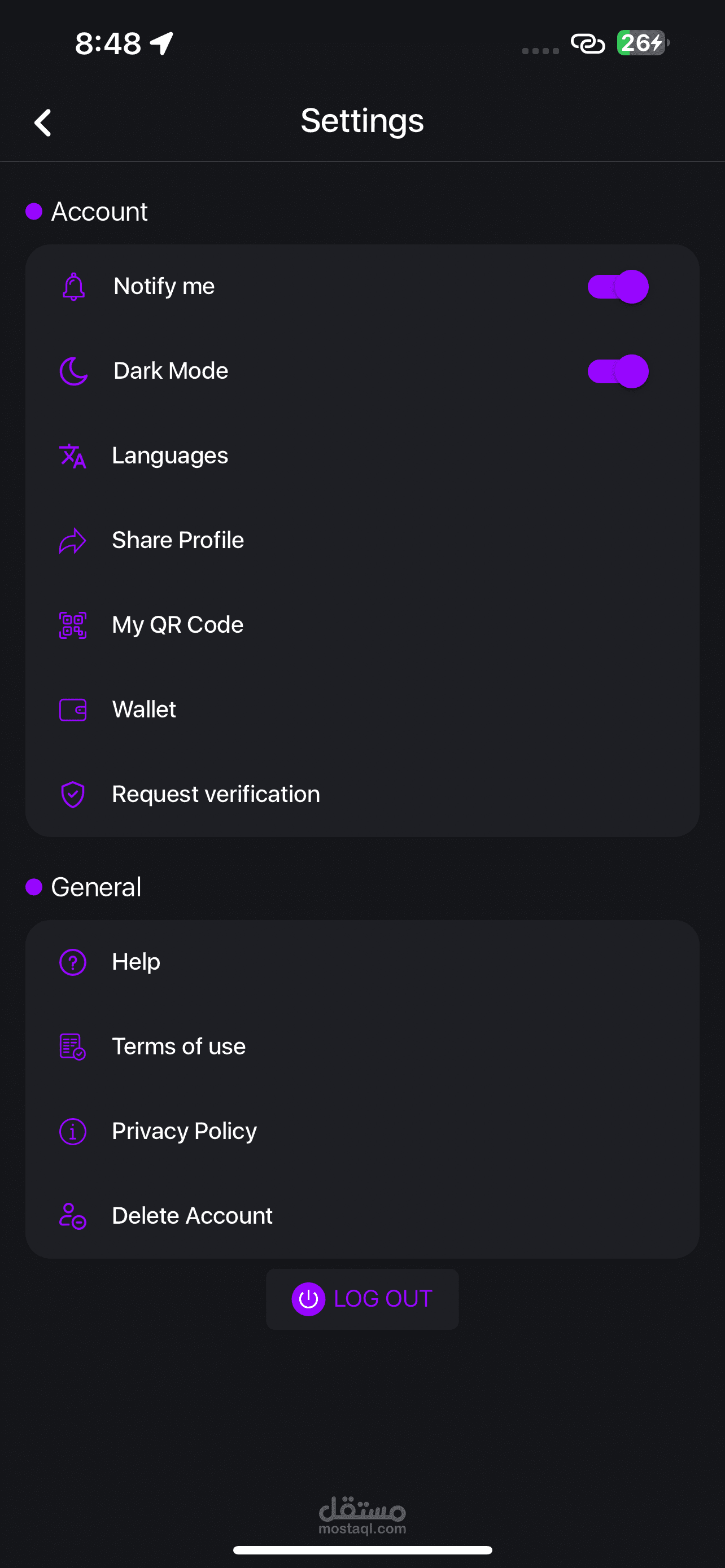The image size is (725, 1568).
Task: Tap the Terms of use document icon
Action: (x=73, y=1047)
